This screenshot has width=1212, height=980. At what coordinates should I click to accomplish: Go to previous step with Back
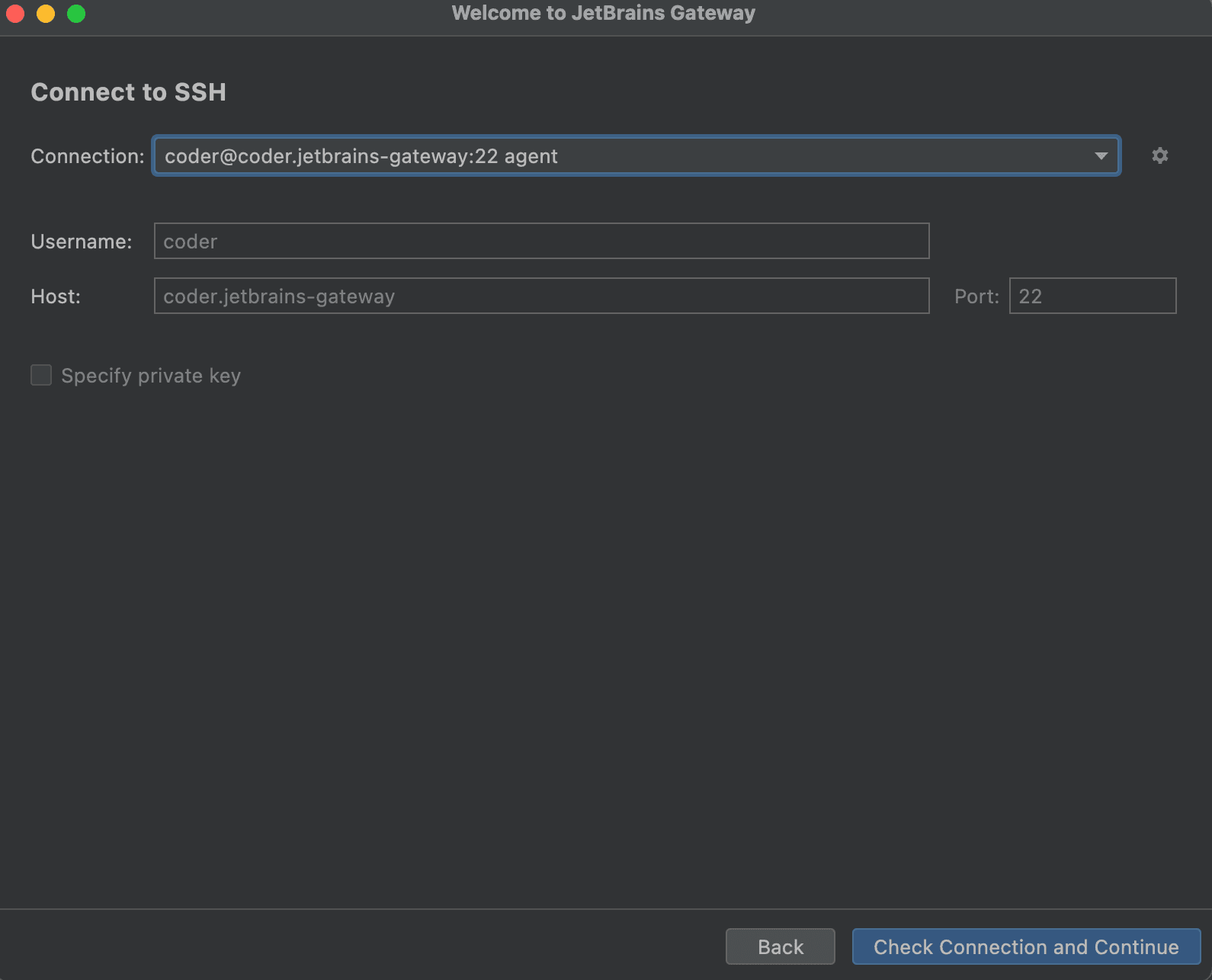point(780,946)
